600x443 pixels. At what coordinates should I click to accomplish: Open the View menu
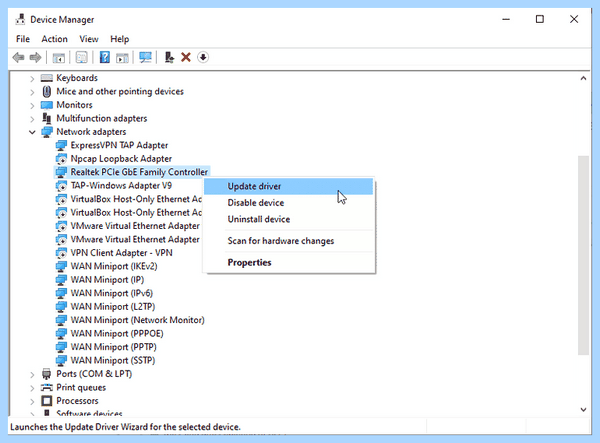coord(89,39)
